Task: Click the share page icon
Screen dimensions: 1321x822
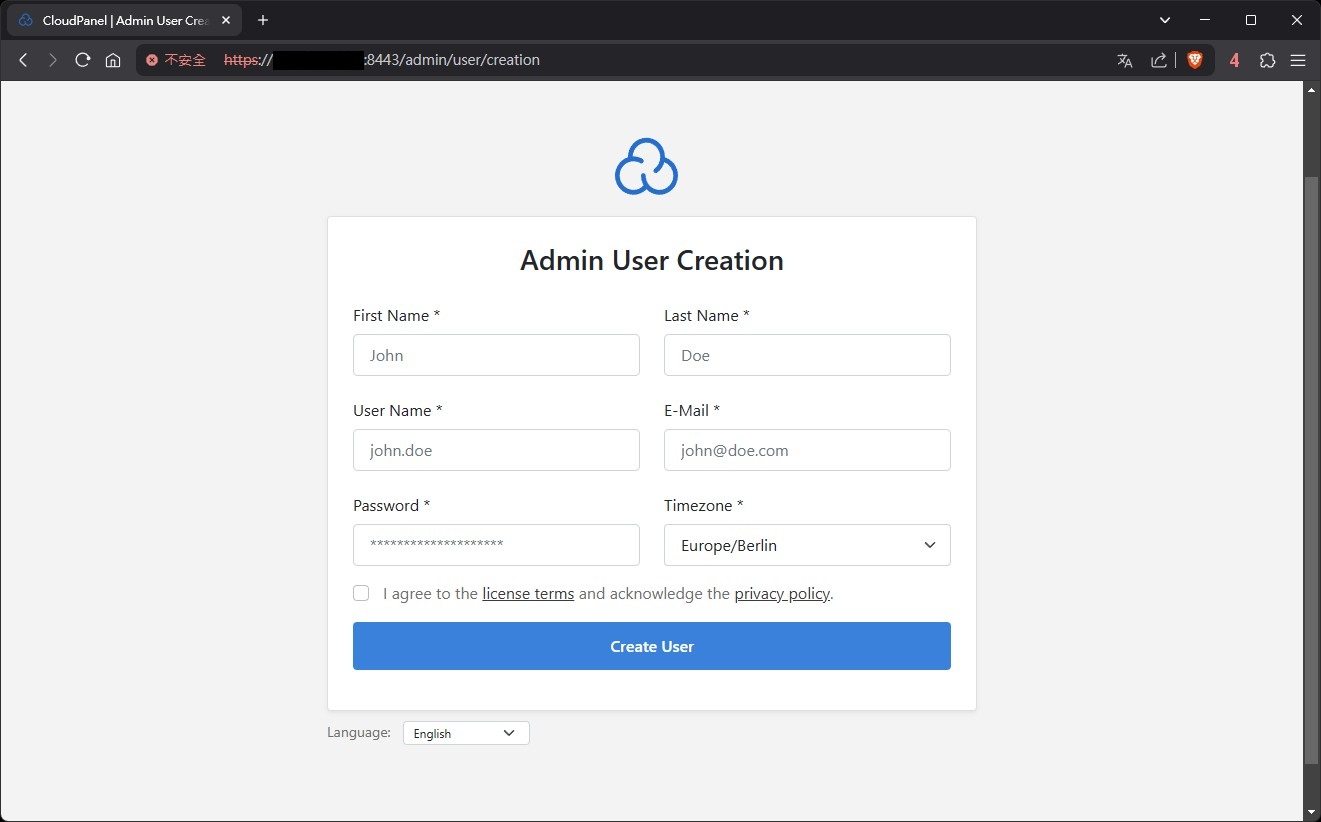Action: (x=1159, y=60)
